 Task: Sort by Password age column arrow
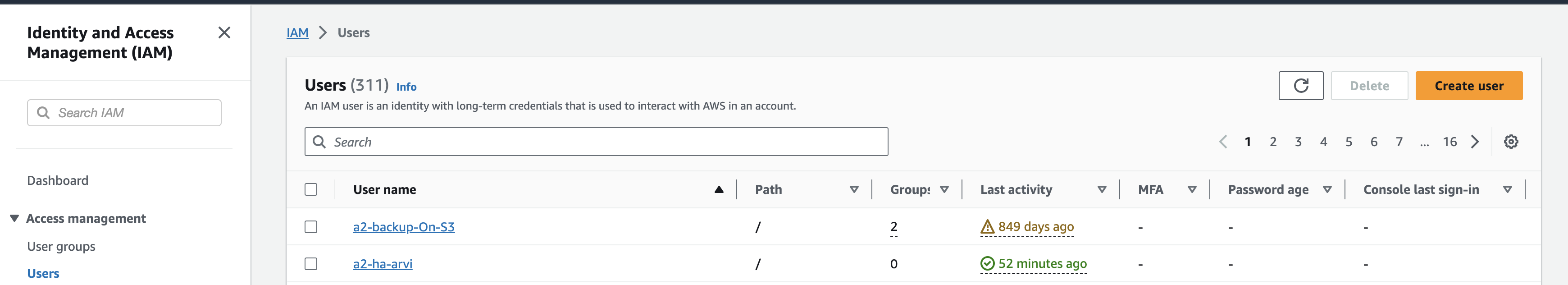coord(1327,189)
